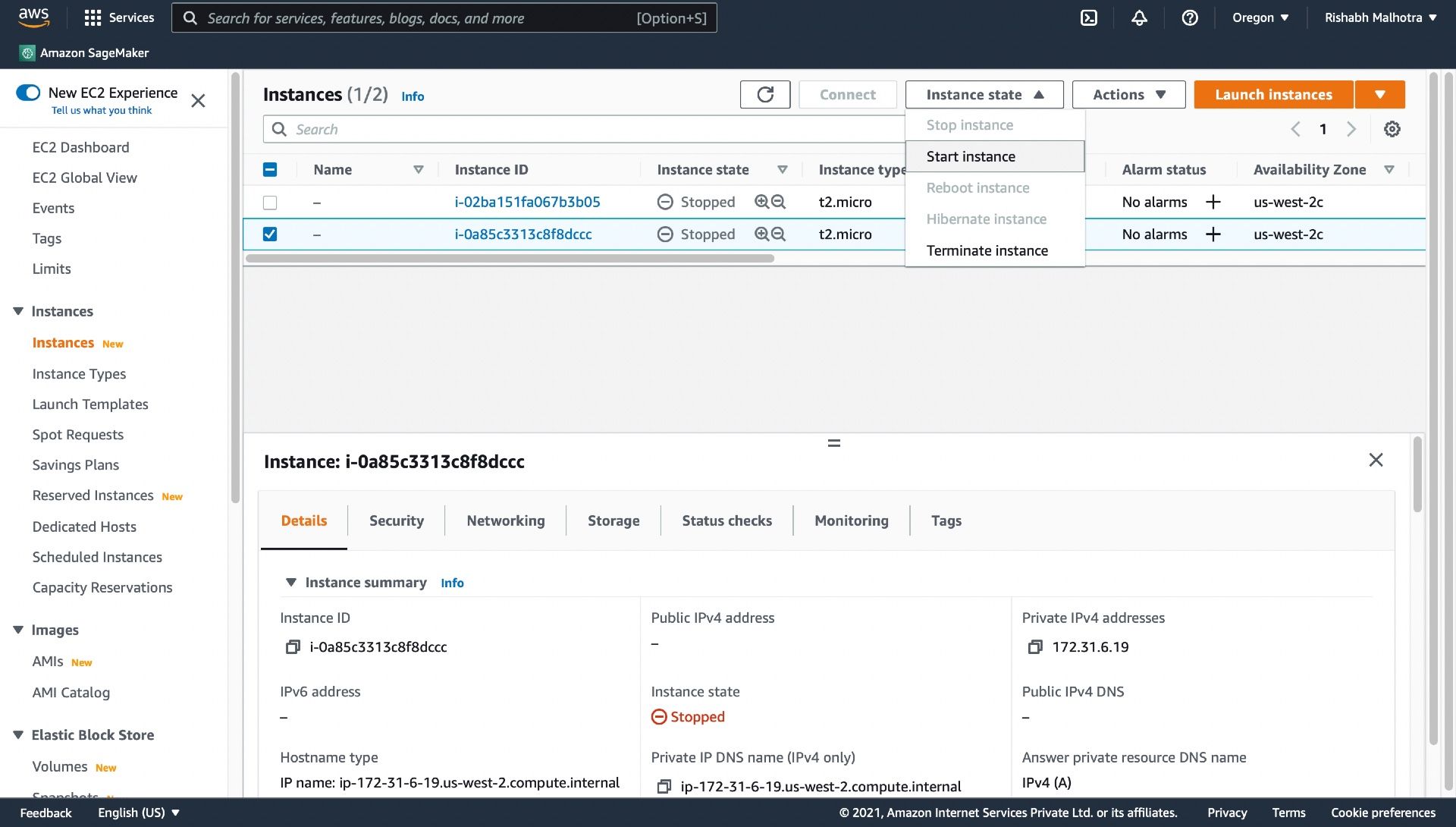Collapse the Instance state dropdown
1456x827 pixels.
pos(984,95)
